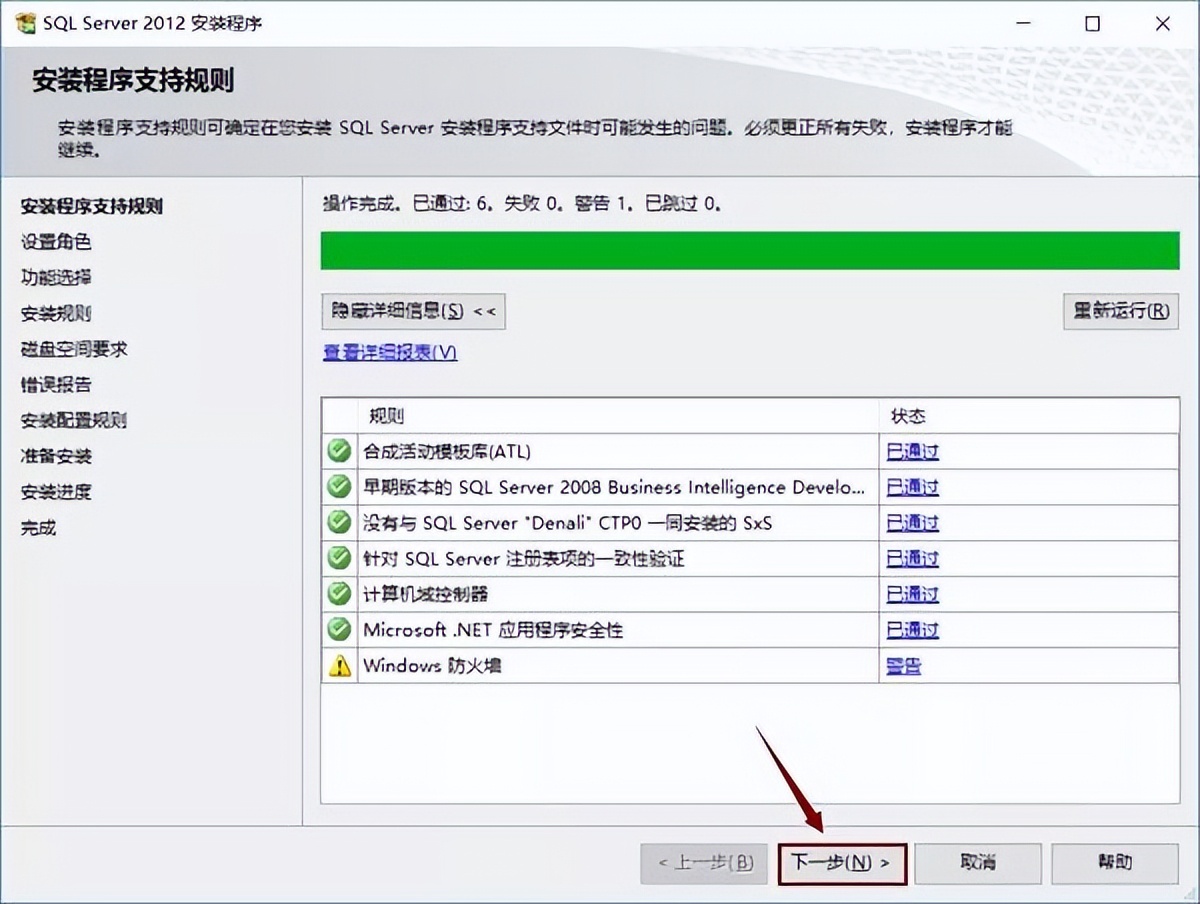Click the green check icon beside 合成活动模板库(ATL)

338,451
